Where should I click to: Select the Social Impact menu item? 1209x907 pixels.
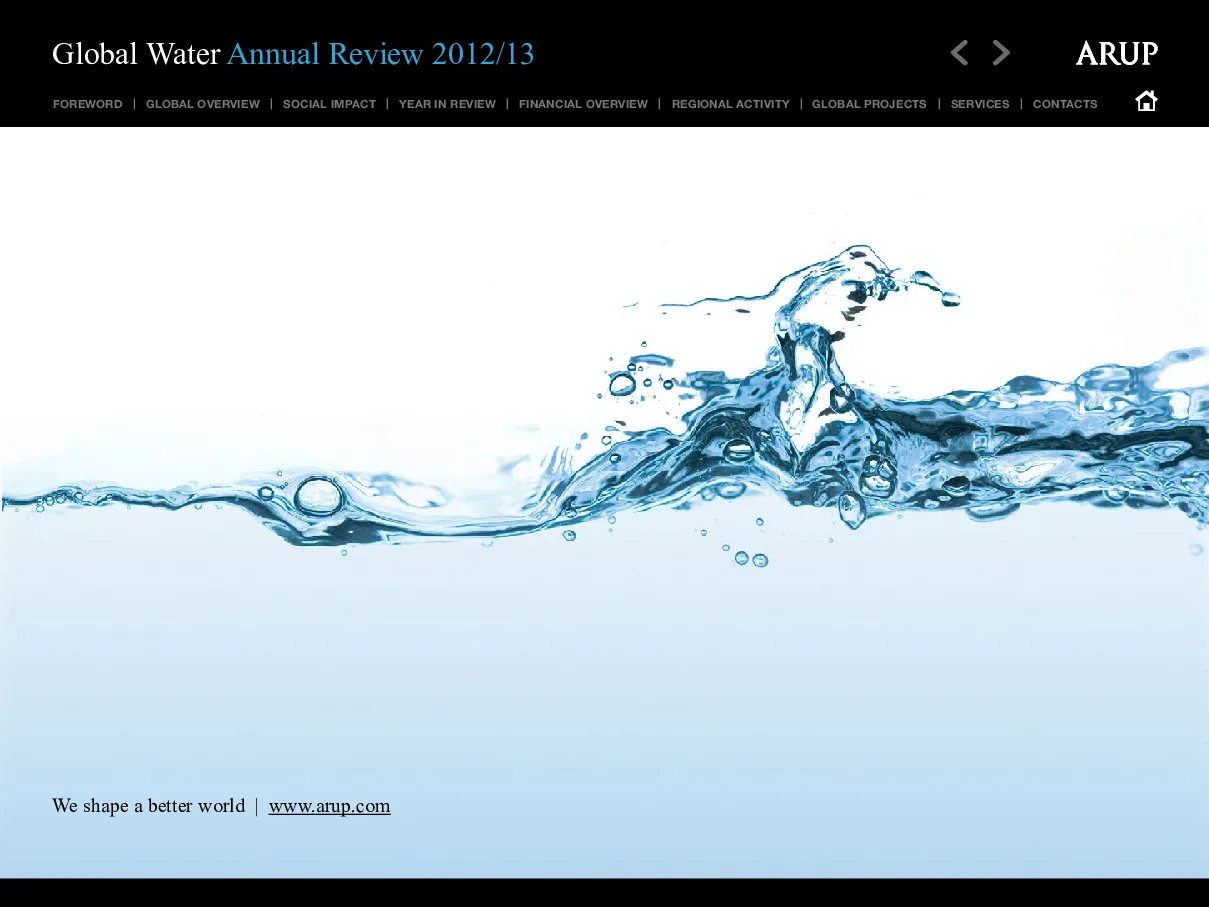[x=329, y=104]
